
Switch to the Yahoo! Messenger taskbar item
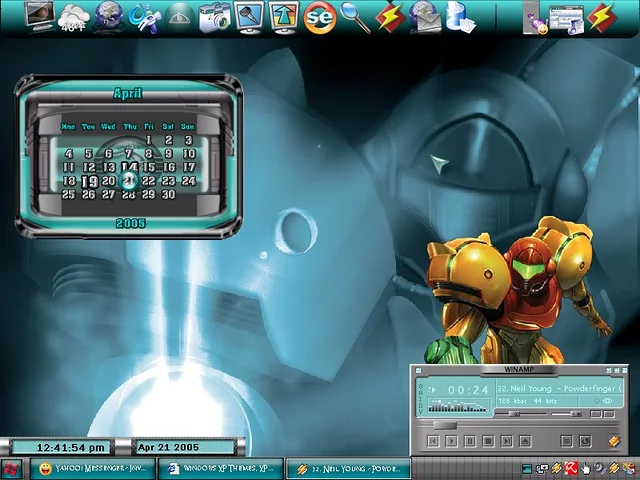[93, 468]
